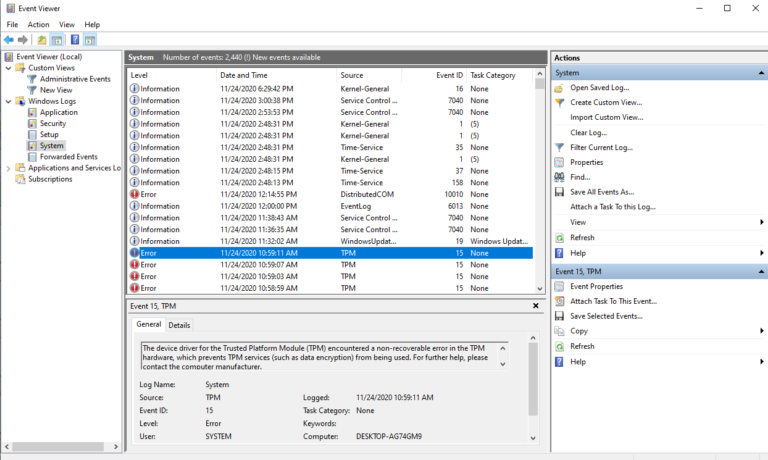Screen dimensions: 768x460
Task: Switch to the Details tab
Action: pyautogui.click(x=179, y=325)
